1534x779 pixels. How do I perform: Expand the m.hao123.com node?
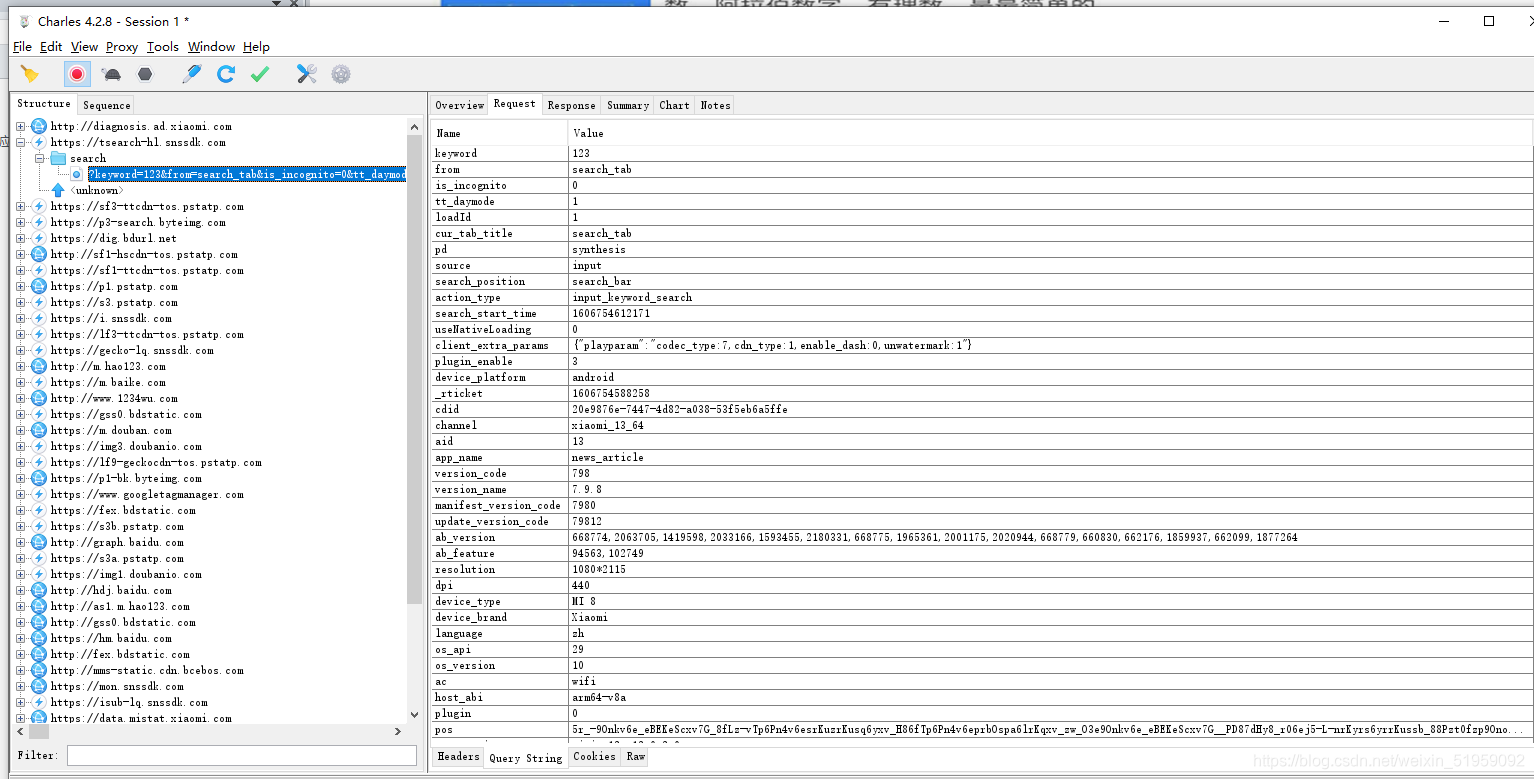tap(20, 366)
